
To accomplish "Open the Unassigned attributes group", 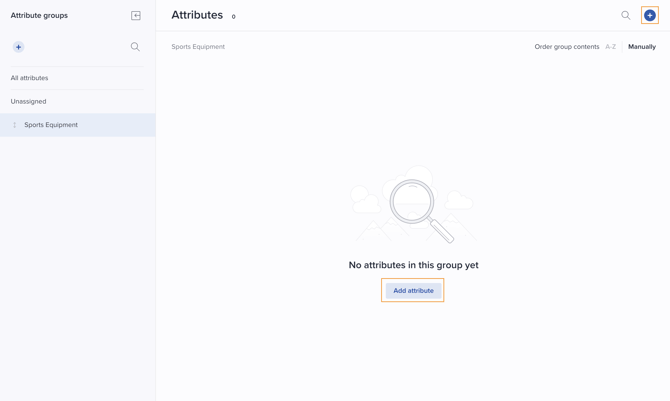I will pos(29,101).
